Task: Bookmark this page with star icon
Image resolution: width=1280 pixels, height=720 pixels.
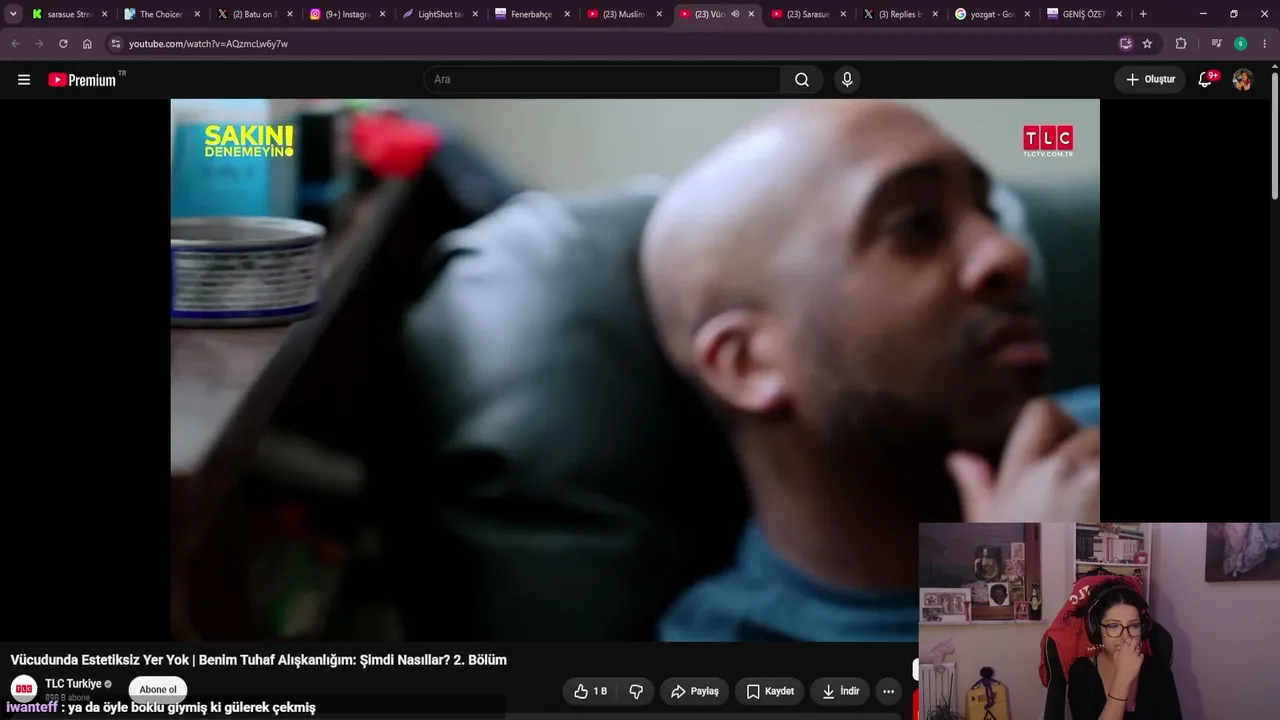Action: click(1147, 44)
